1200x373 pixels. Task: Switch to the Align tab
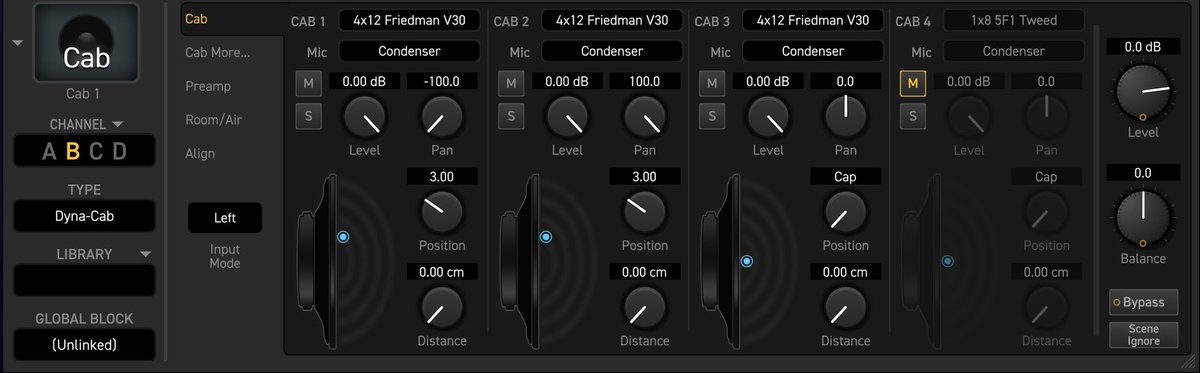point(200,154)
